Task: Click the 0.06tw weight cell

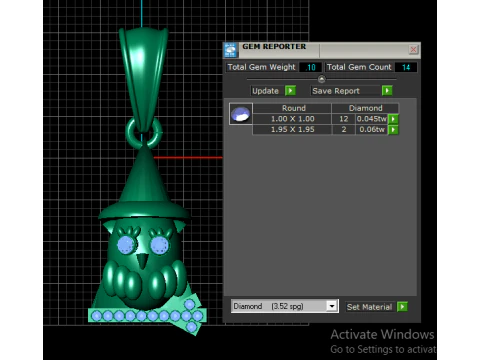Action: 372,130
